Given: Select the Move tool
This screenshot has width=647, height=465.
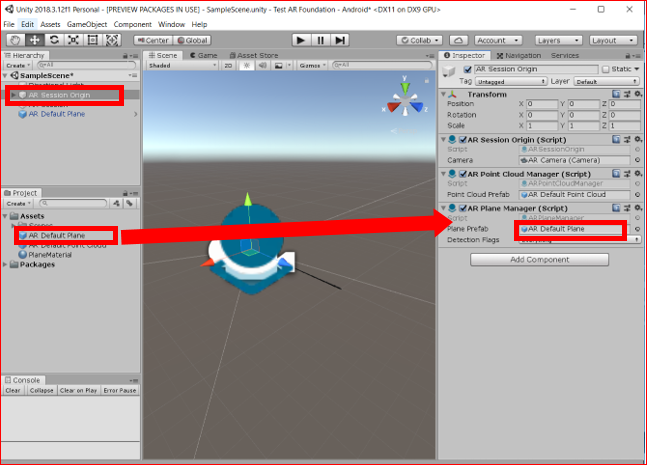Looking at the screenshot, I should pyautogui.click(x=35, y=40).
